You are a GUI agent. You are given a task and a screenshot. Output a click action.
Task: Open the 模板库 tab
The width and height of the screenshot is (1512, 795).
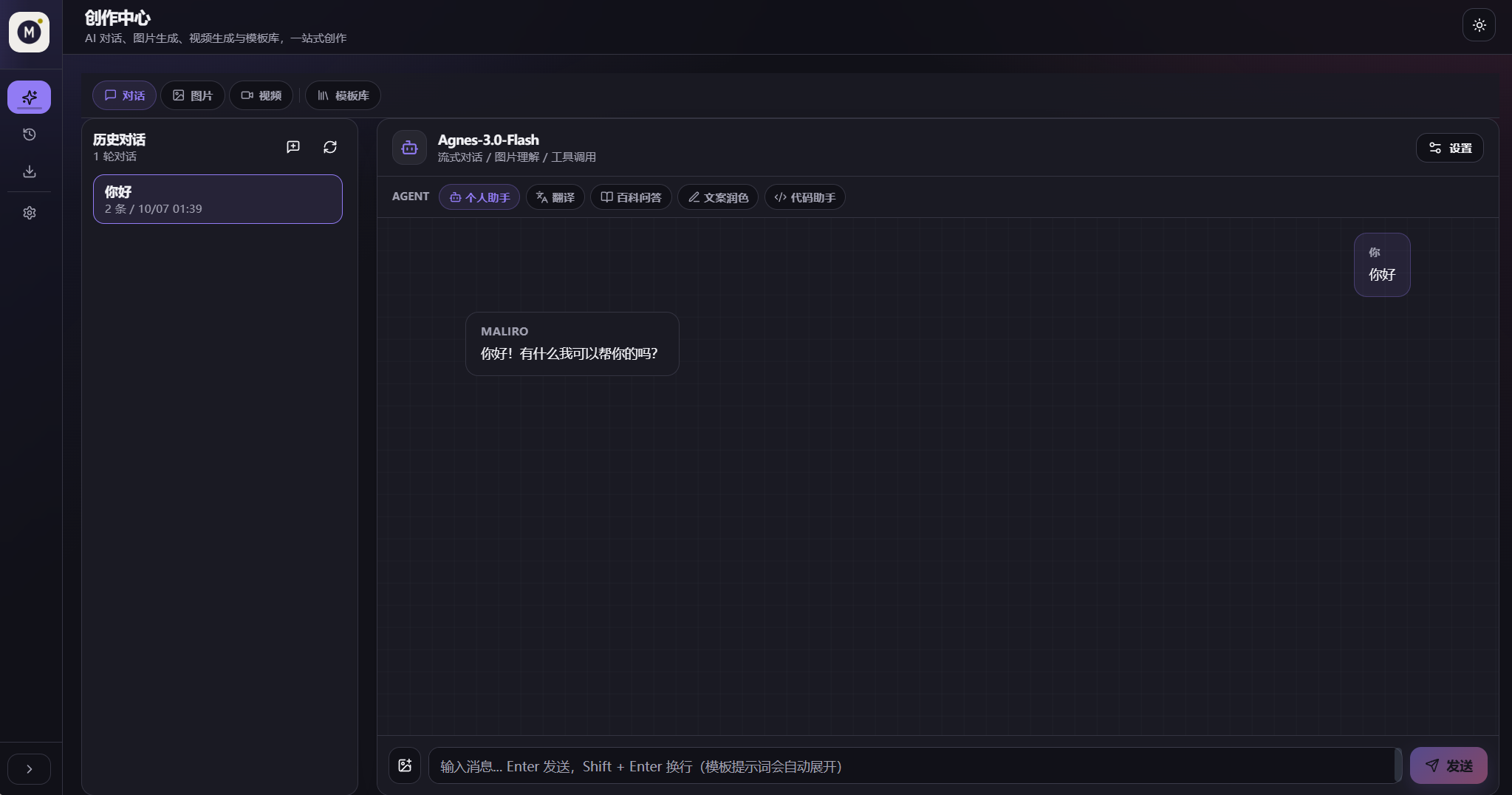point(343,95)
